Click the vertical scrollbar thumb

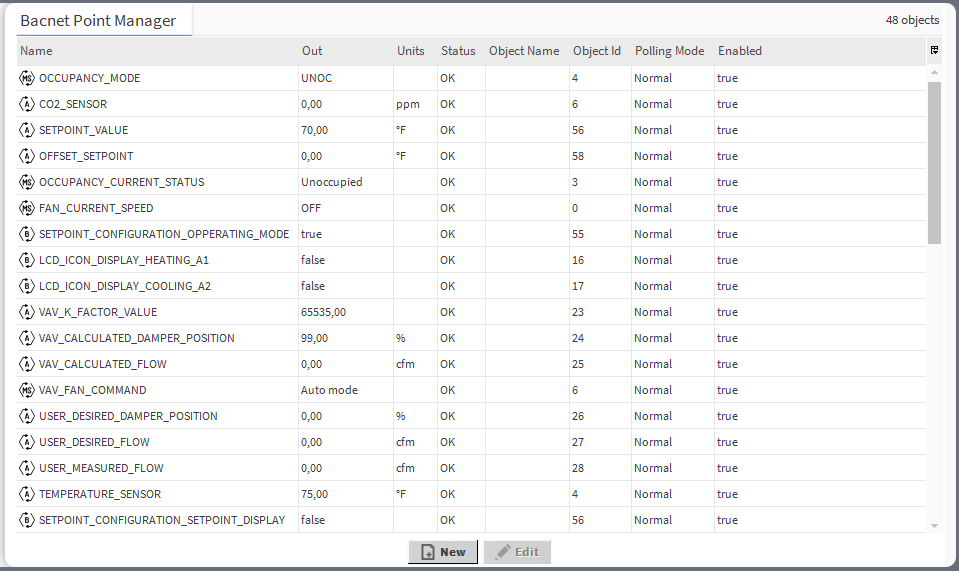click(934, 162)
